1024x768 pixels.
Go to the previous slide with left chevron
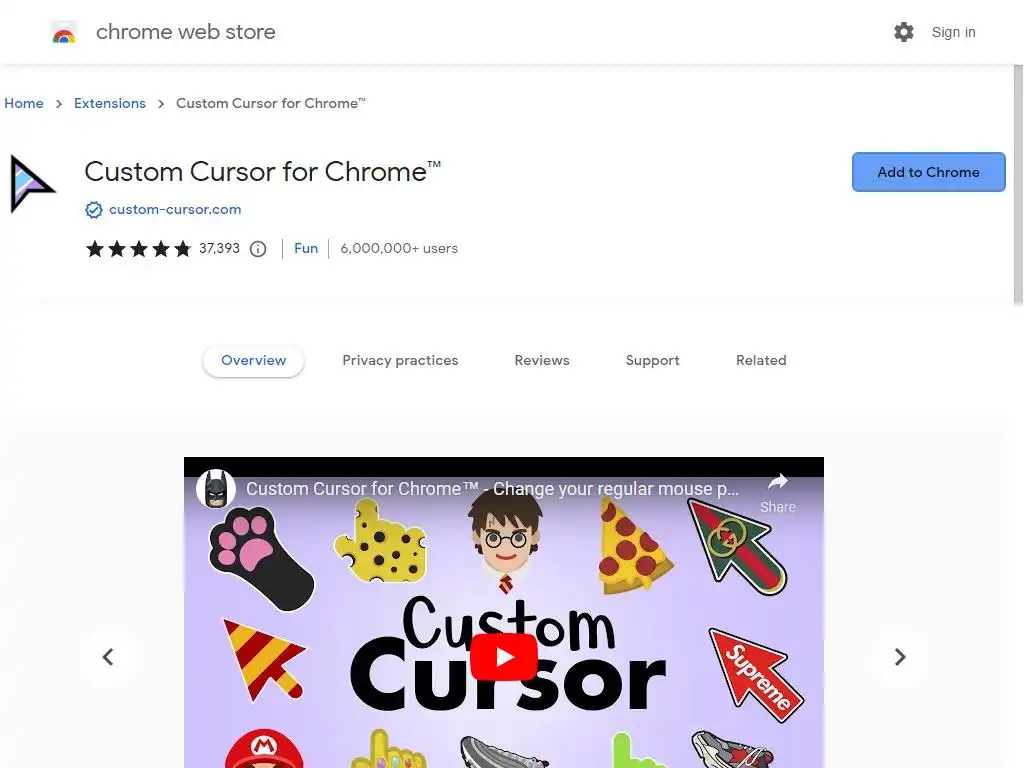tap(108, 657)
